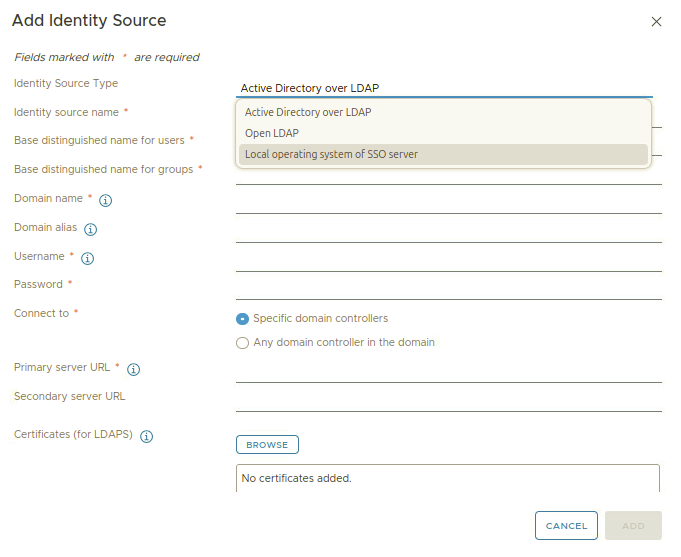Click the Domain name info icon
681x557 pixels.
(x=106, y=200)
